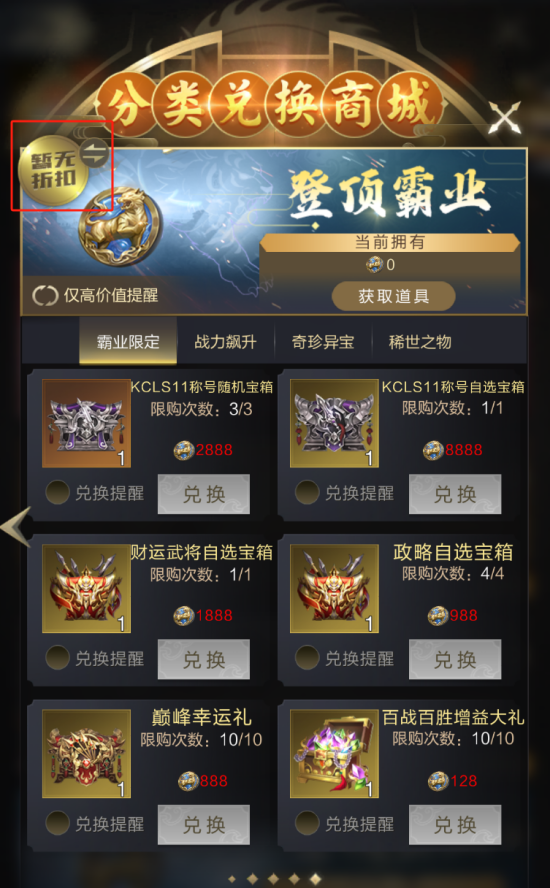Click the swap arrows icon on the discount badge

94,152
